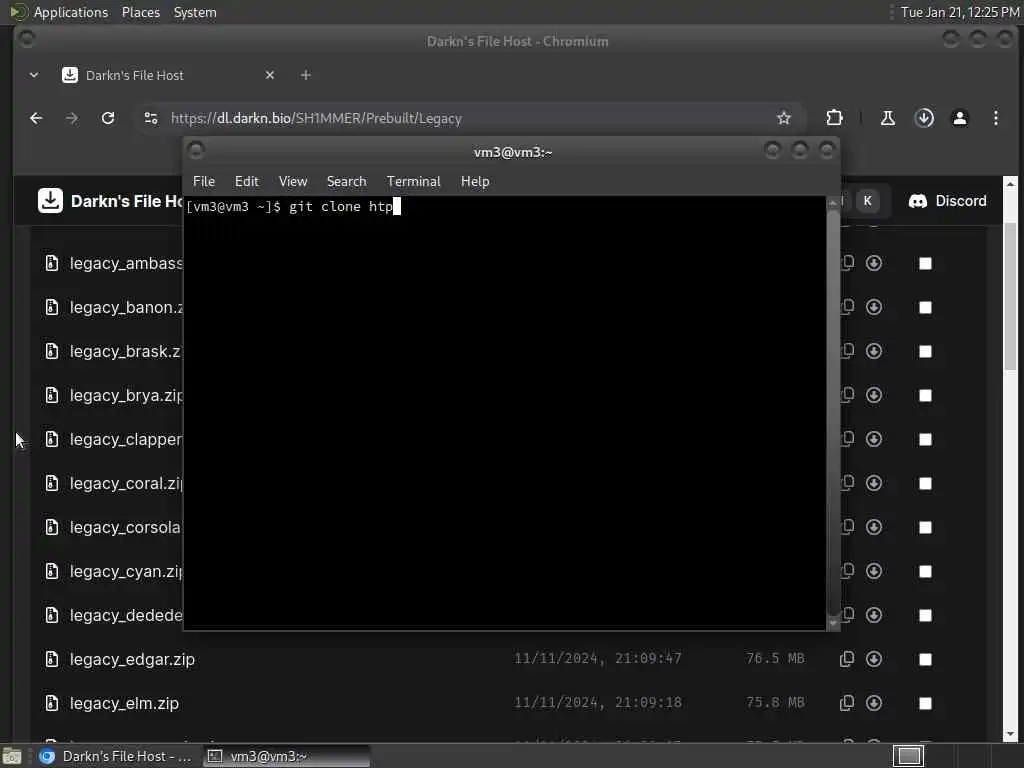Viewport: 1024px width, 768px height.
Task: Open terminal Help menu
Action: 475,182
